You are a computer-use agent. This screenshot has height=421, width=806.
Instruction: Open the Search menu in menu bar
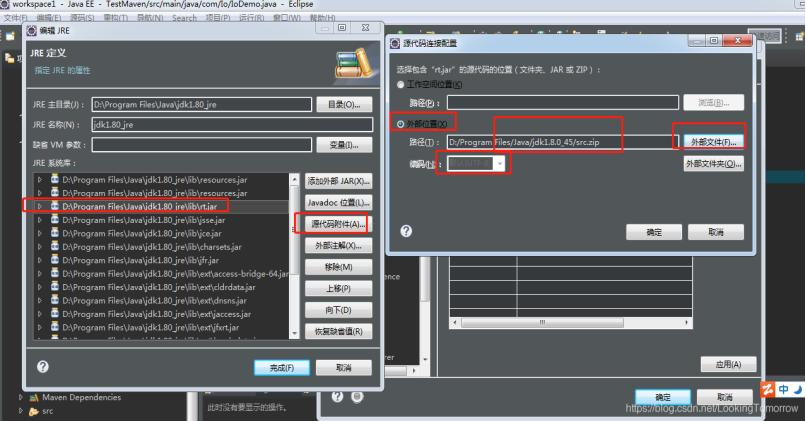click(x=184, y=17)
